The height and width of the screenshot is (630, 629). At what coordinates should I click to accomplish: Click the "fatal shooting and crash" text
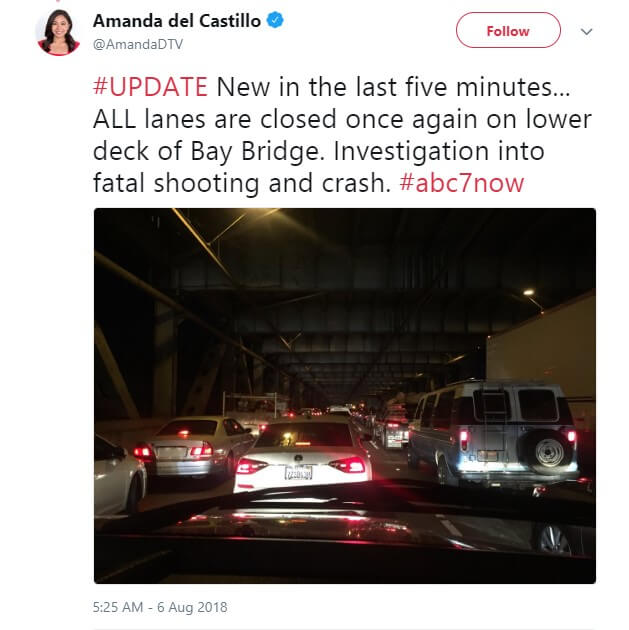pos(241,183)
